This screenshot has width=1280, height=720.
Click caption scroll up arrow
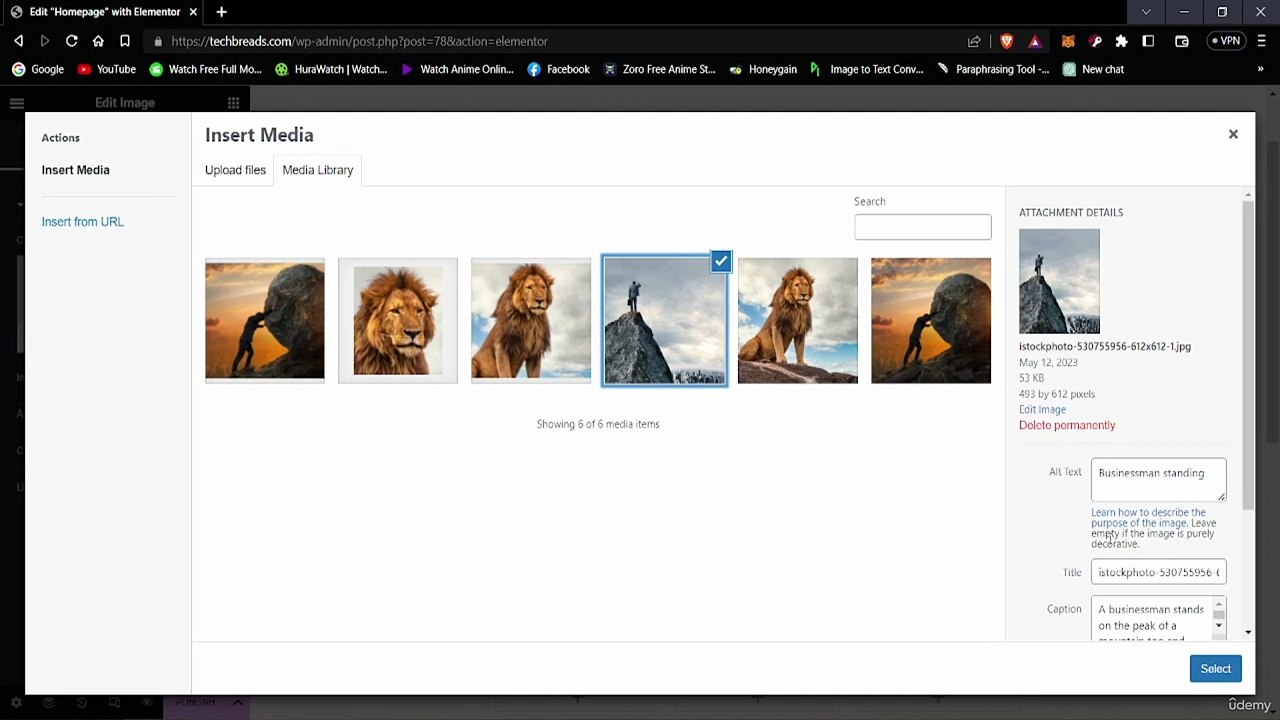(1218, 605)
